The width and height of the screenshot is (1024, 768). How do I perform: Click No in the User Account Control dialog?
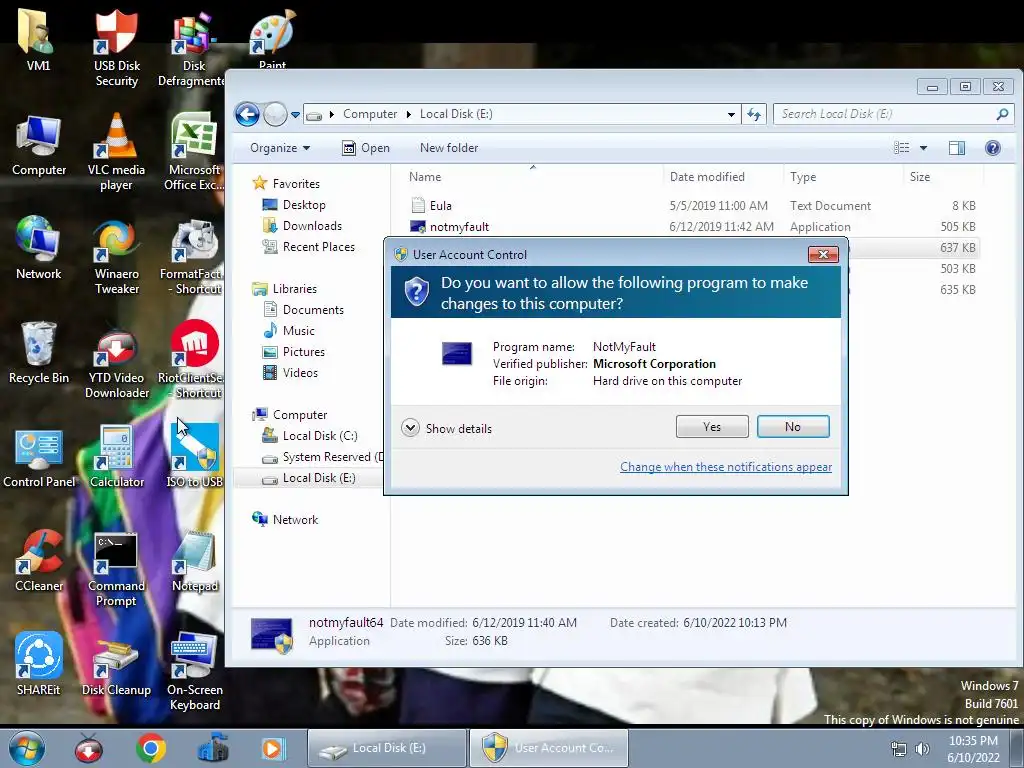pyautogui.click(x=793, y=426)
